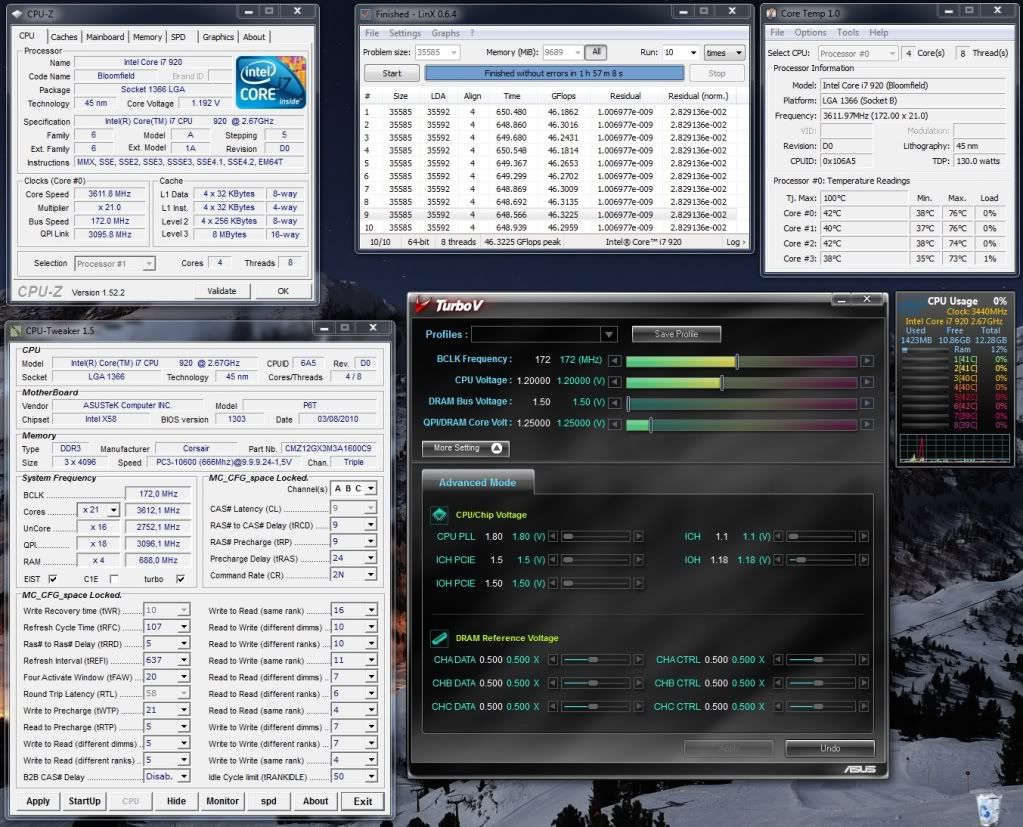
Task: Click spd button in CPU-Tweaker
Action: pos(269,801)
